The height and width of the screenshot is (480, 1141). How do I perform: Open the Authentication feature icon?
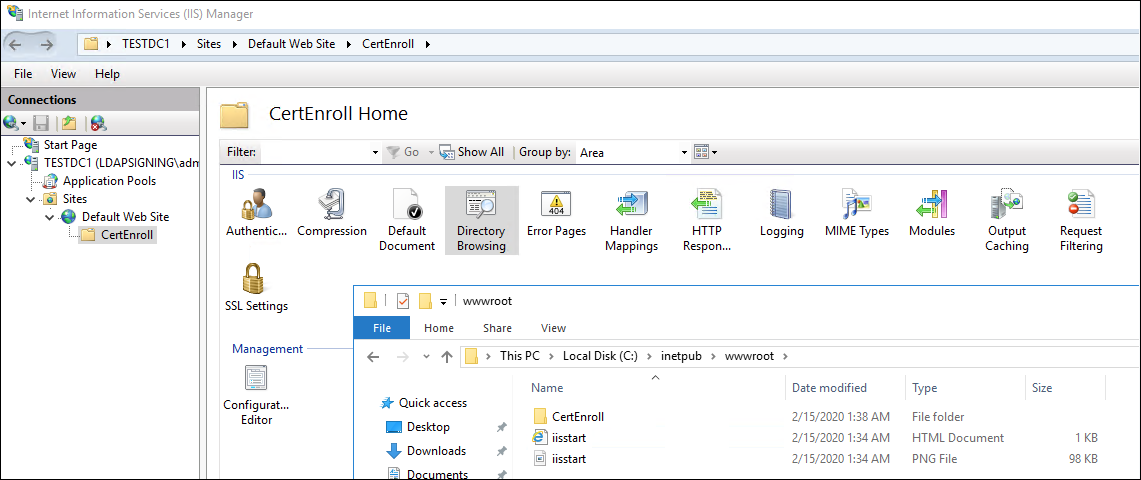[x=256, y=212]
